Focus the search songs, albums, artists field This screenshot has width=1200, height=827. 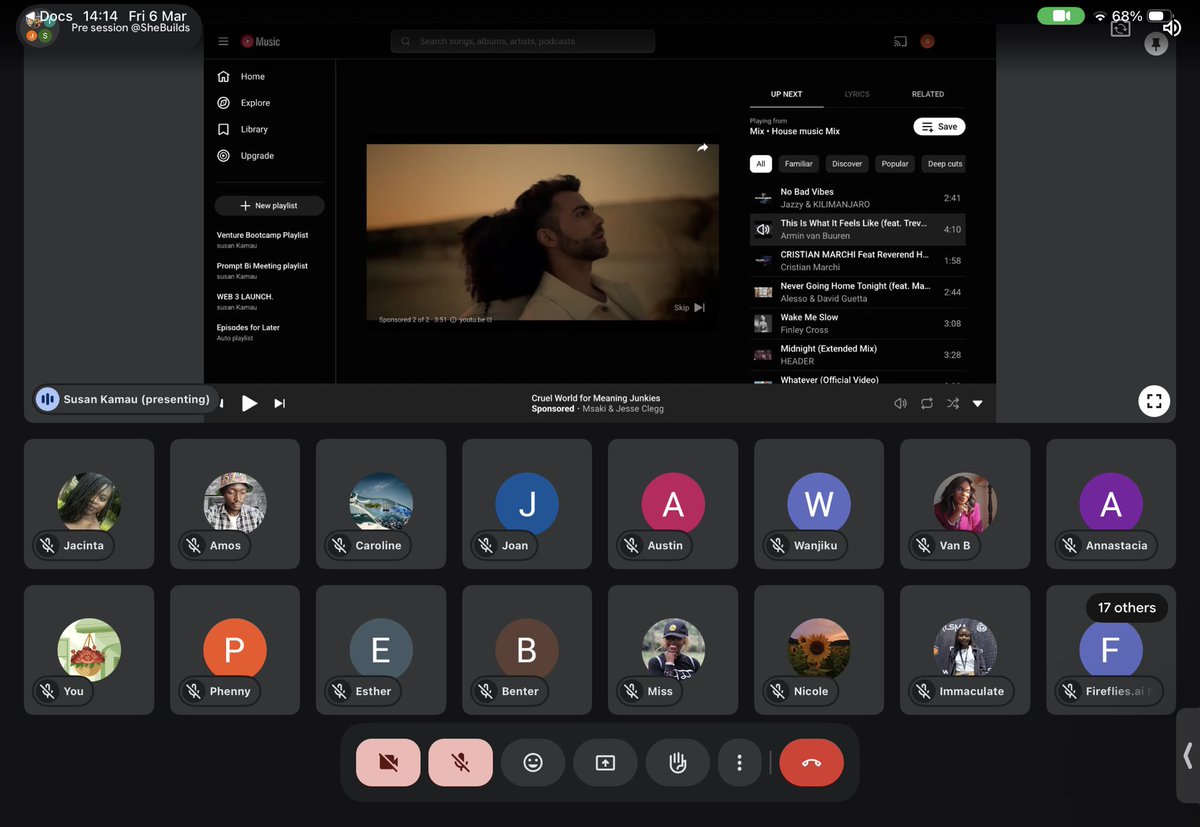(523, 41)
